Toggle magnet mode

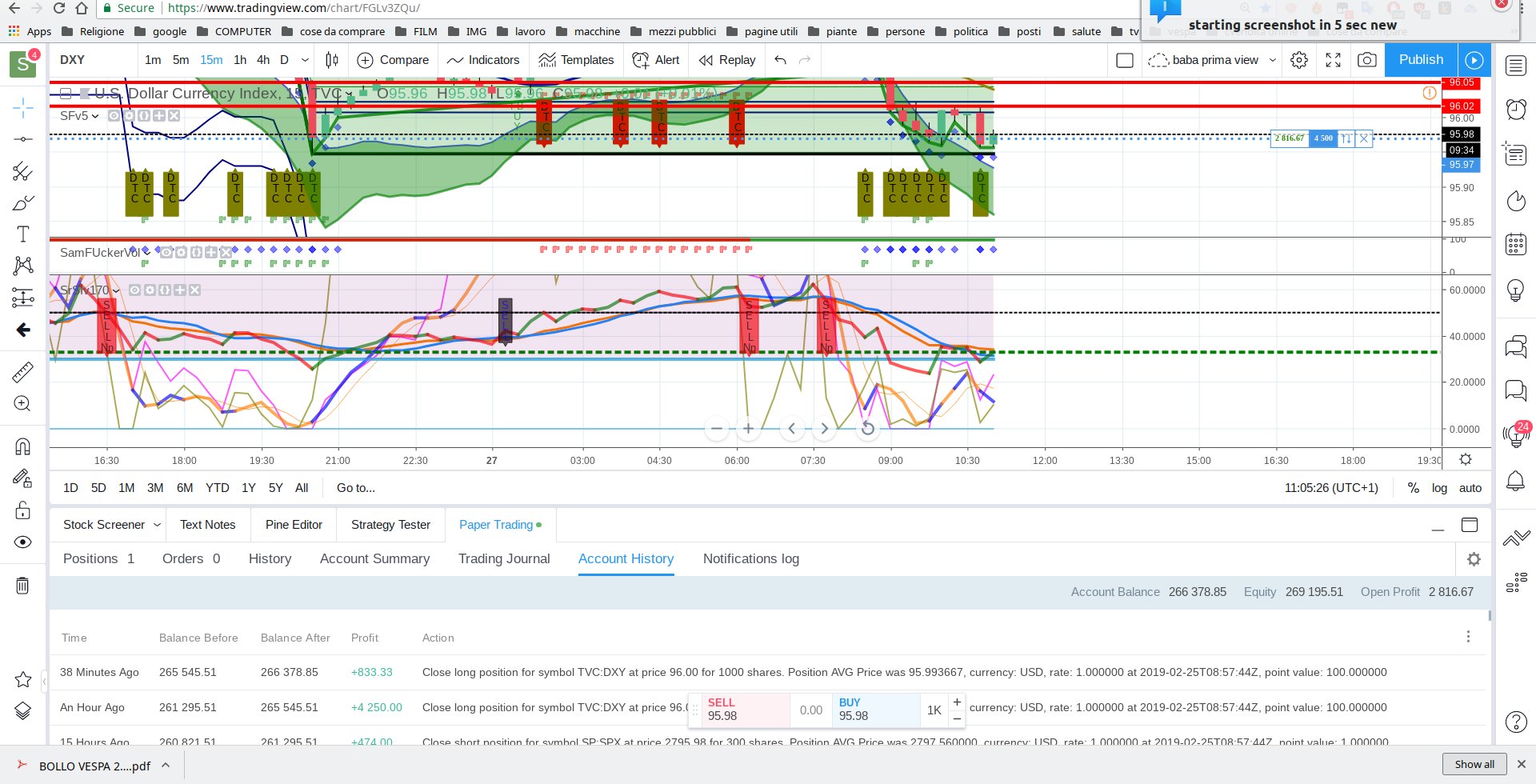23,446
